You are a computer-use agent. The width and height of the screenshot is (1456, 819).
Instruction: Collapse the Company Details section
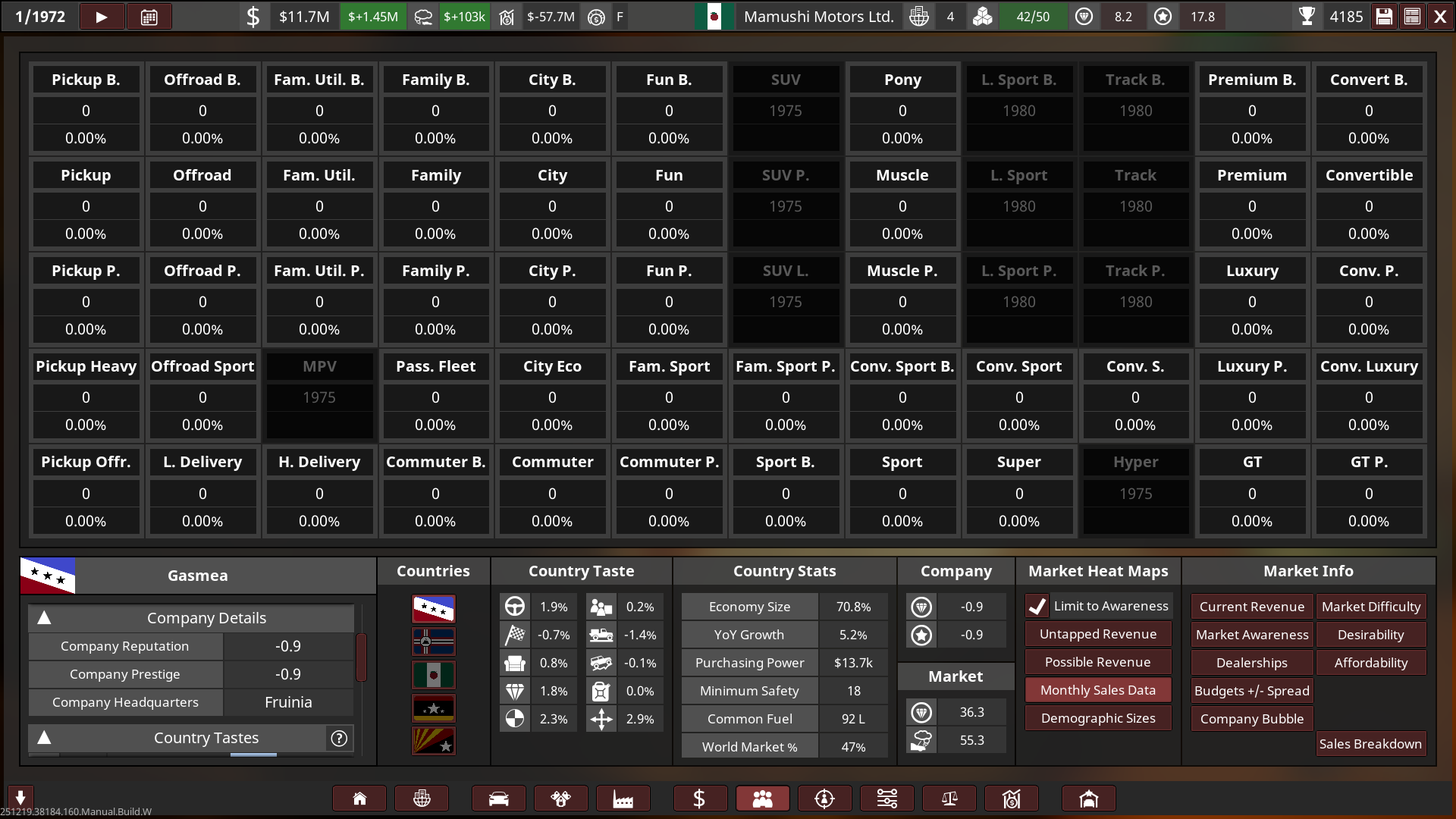45,618
